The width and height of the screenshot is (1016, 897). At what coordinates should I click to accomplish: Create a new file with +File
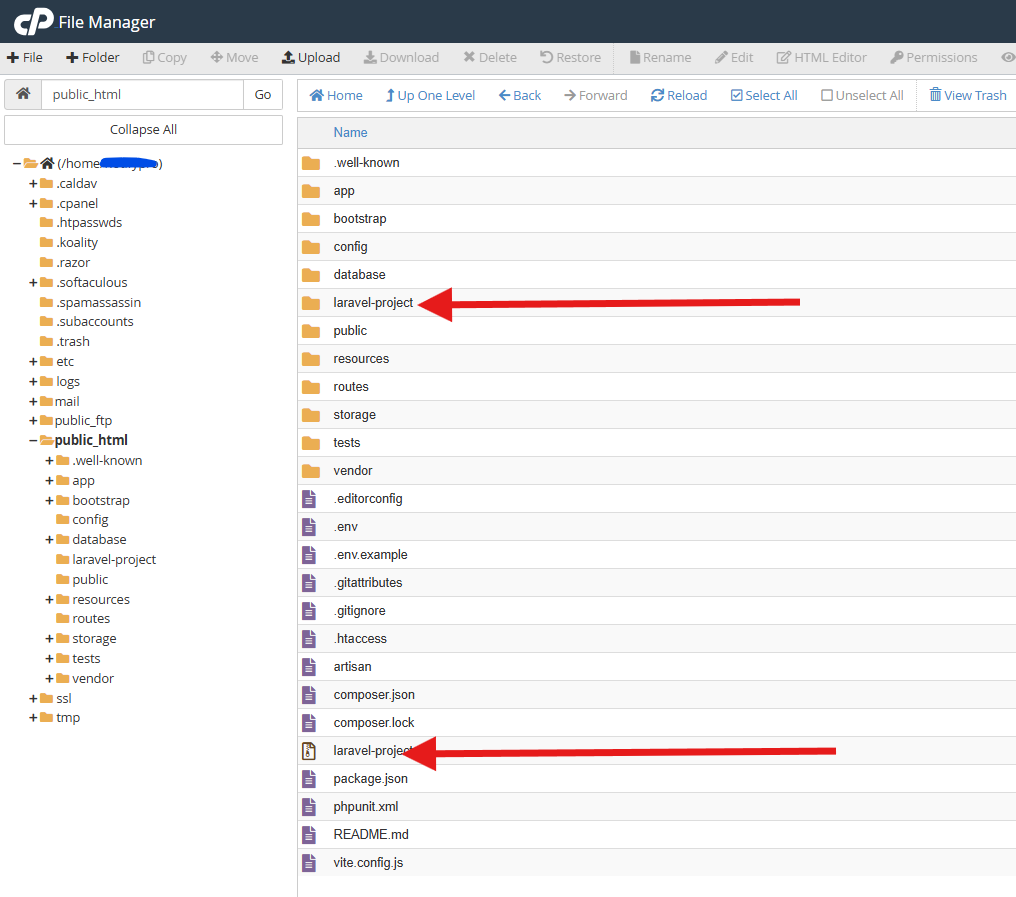pyautogui.click(x=25, y=58)
